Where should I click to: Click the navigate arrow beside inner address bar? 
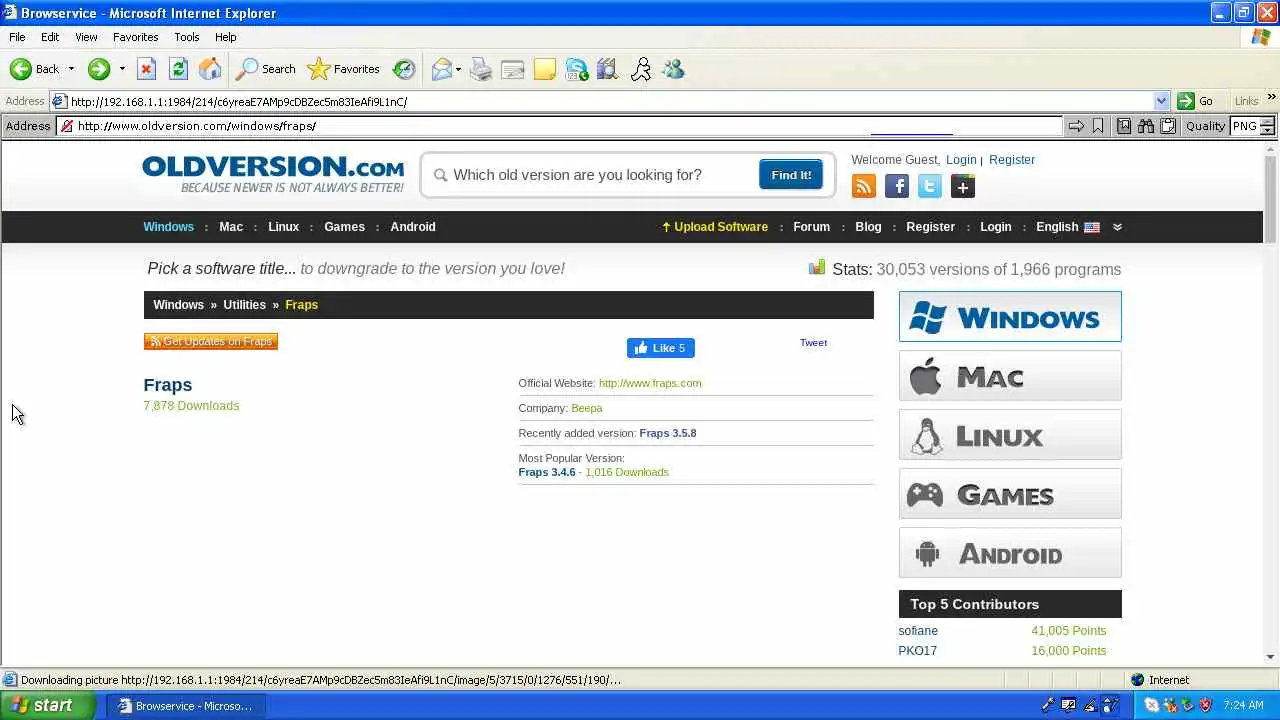(1076, 126)
